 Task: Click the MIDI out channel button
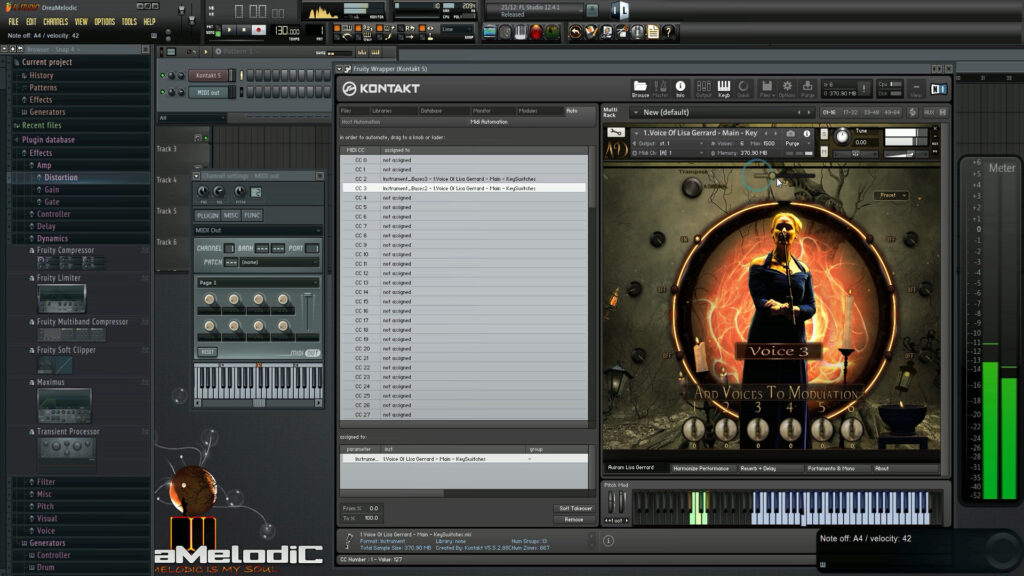208,93
